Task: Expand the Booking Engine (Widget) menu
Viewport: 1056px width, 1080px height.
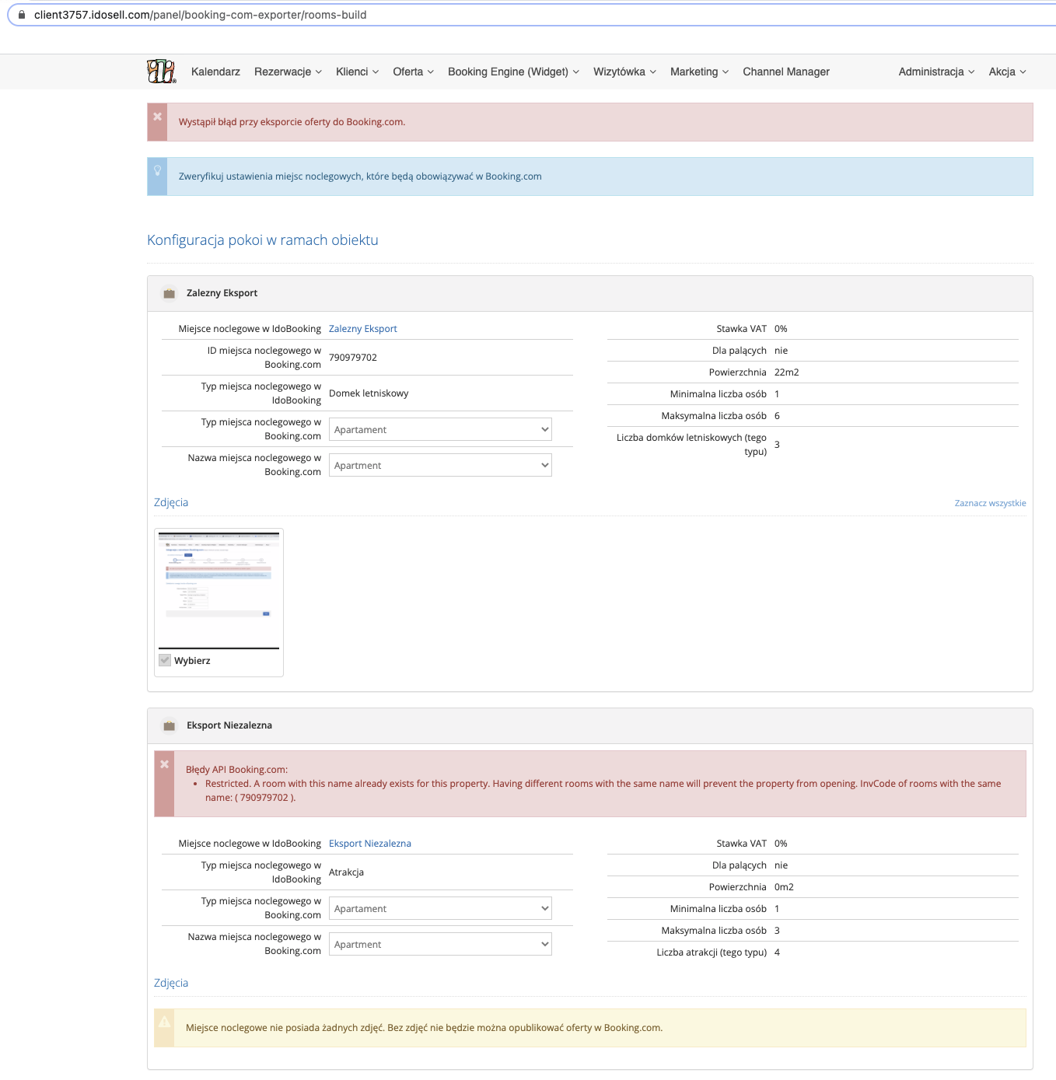Action: coord(514,72)
